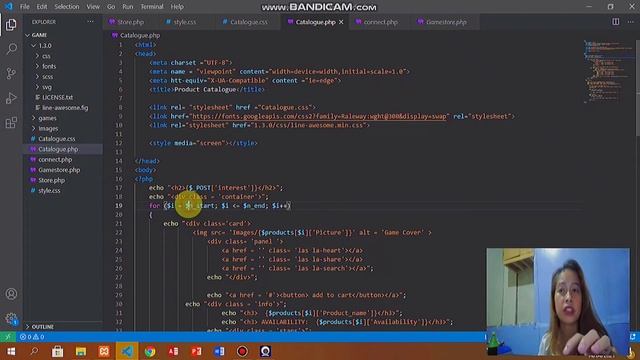Open the Edit menu
This screenshot has height=360, width=640.
42,7
